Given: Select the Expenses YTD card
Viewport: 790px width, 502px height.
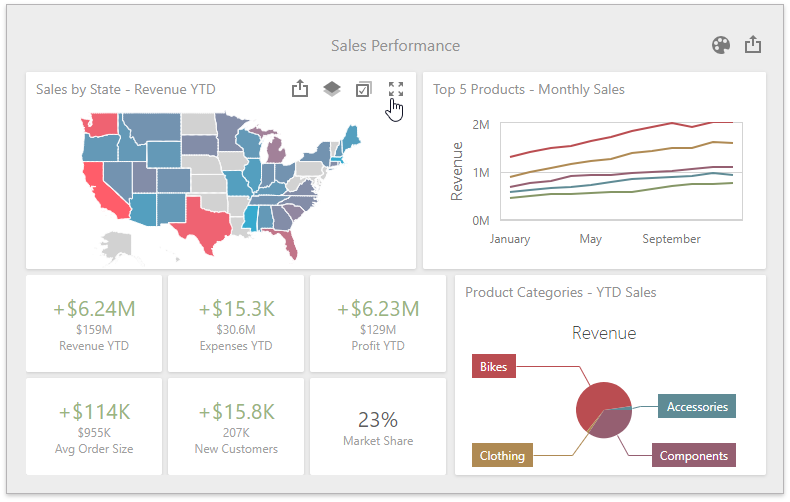Looking at the screenshot, I should pyautogui.click(x=236, y=324).
